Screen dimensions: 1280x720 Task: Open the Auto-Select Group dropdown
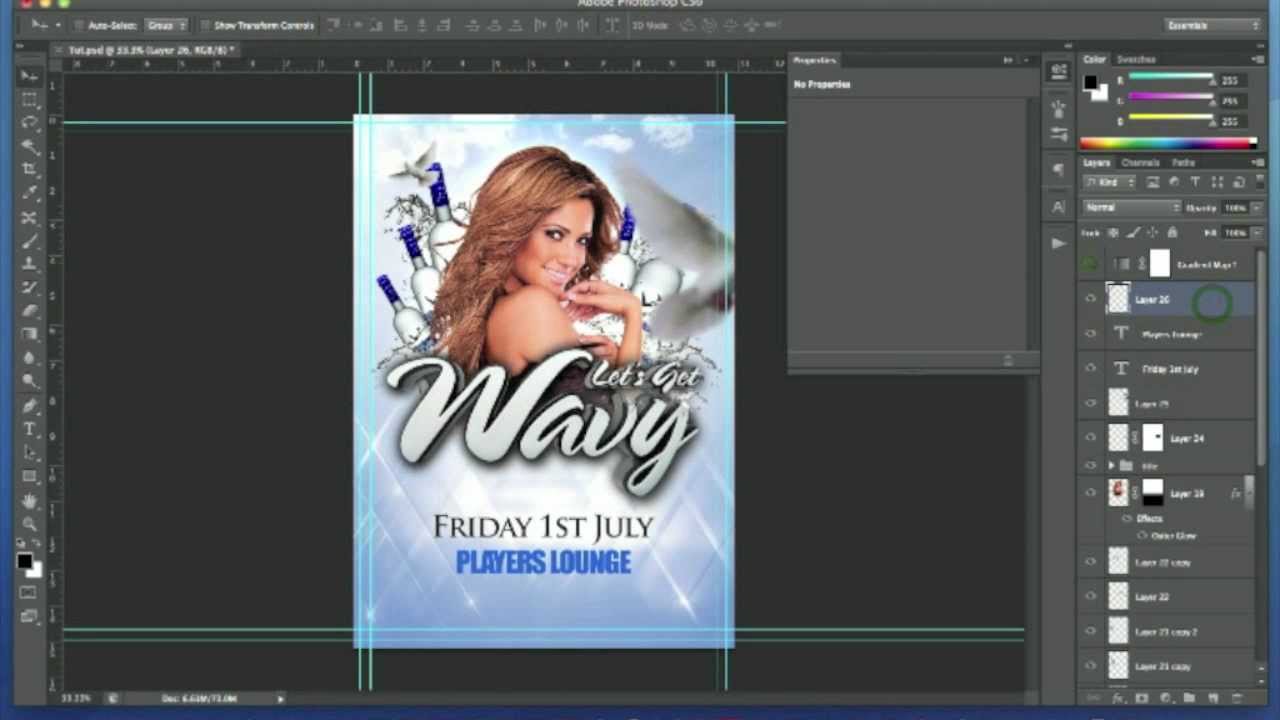click(167, 25)
